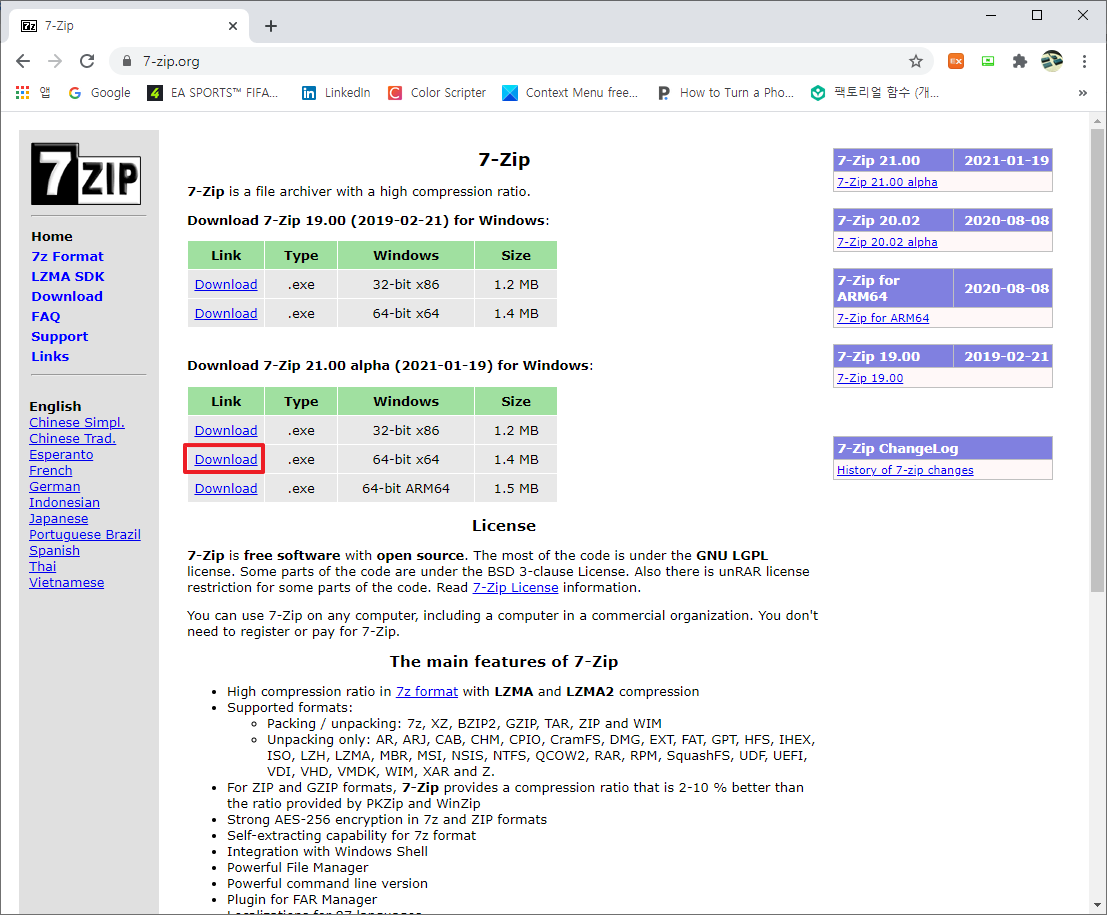The width and height of the screenshot is (1107, 915).
Task: Open History of 7-zip changes link
Action: [905, 470]
